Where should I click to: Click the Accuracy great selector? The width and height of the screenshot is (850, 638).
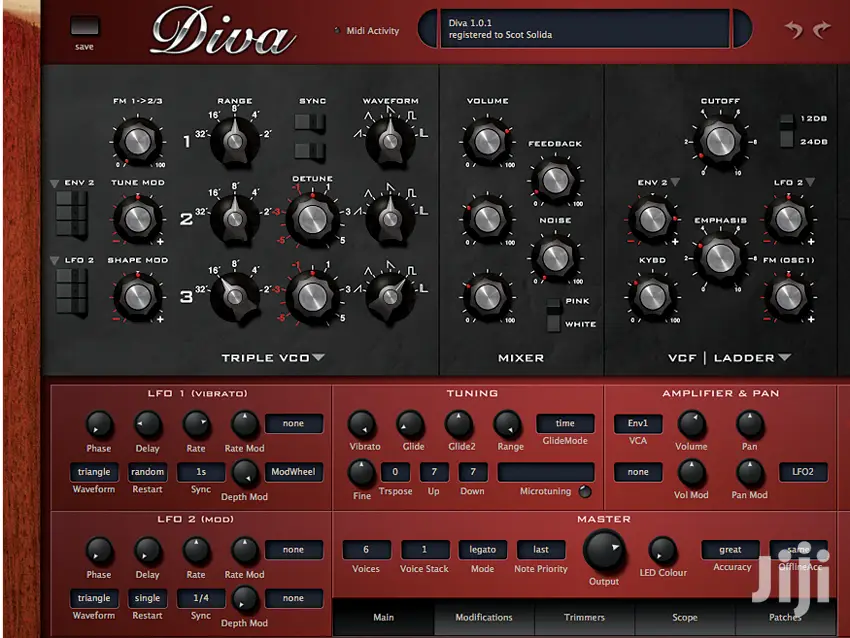[730, 549]
